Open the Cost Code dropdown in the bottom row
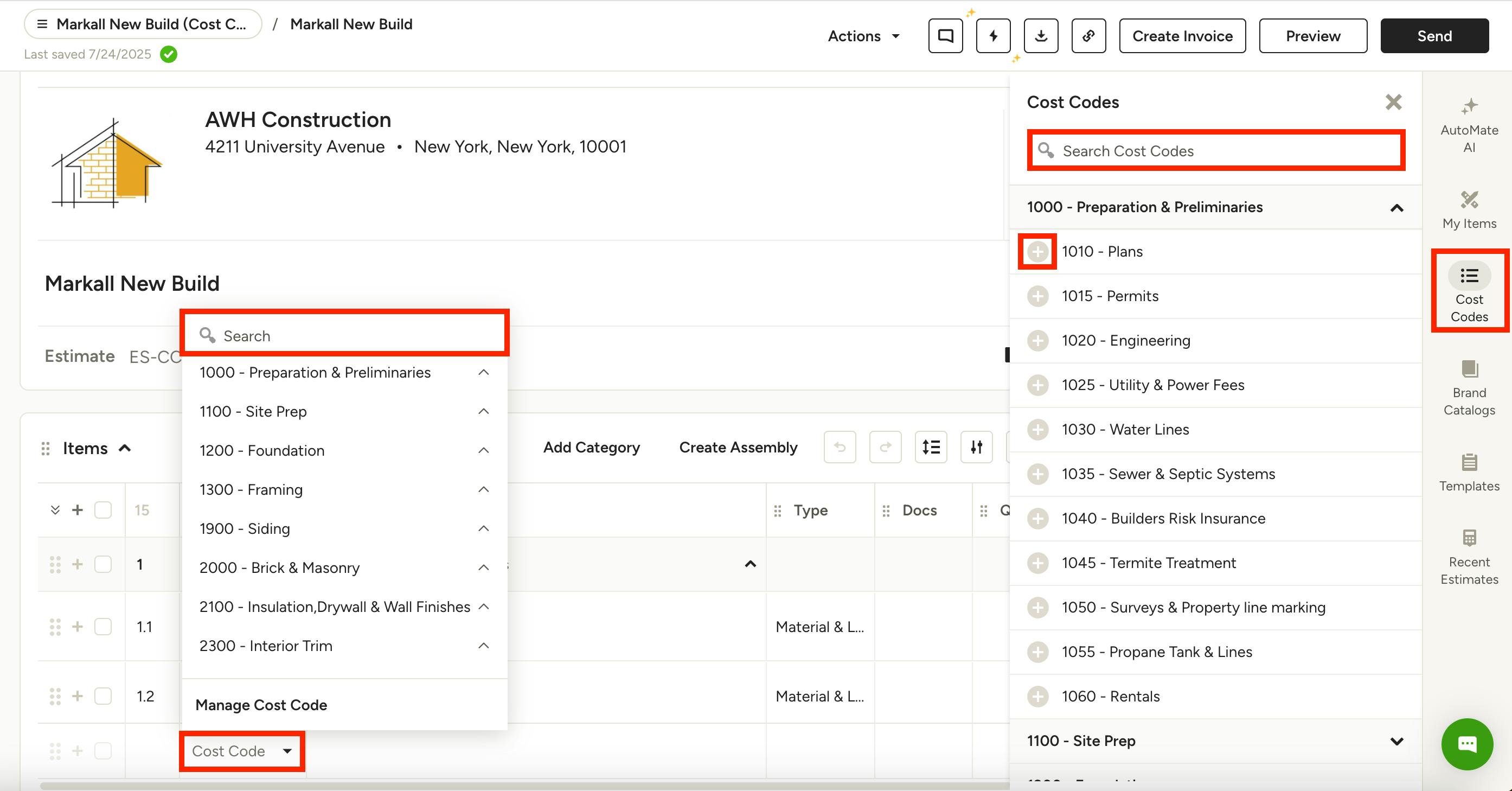Screen dimensions: 1512x791 [242, 751]
